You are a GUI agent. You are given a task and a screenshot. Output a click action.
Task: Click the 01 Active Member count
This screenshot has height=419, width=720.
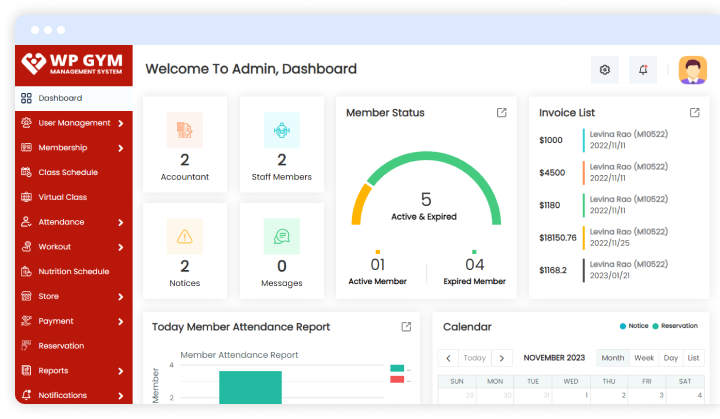coord(377,265)
